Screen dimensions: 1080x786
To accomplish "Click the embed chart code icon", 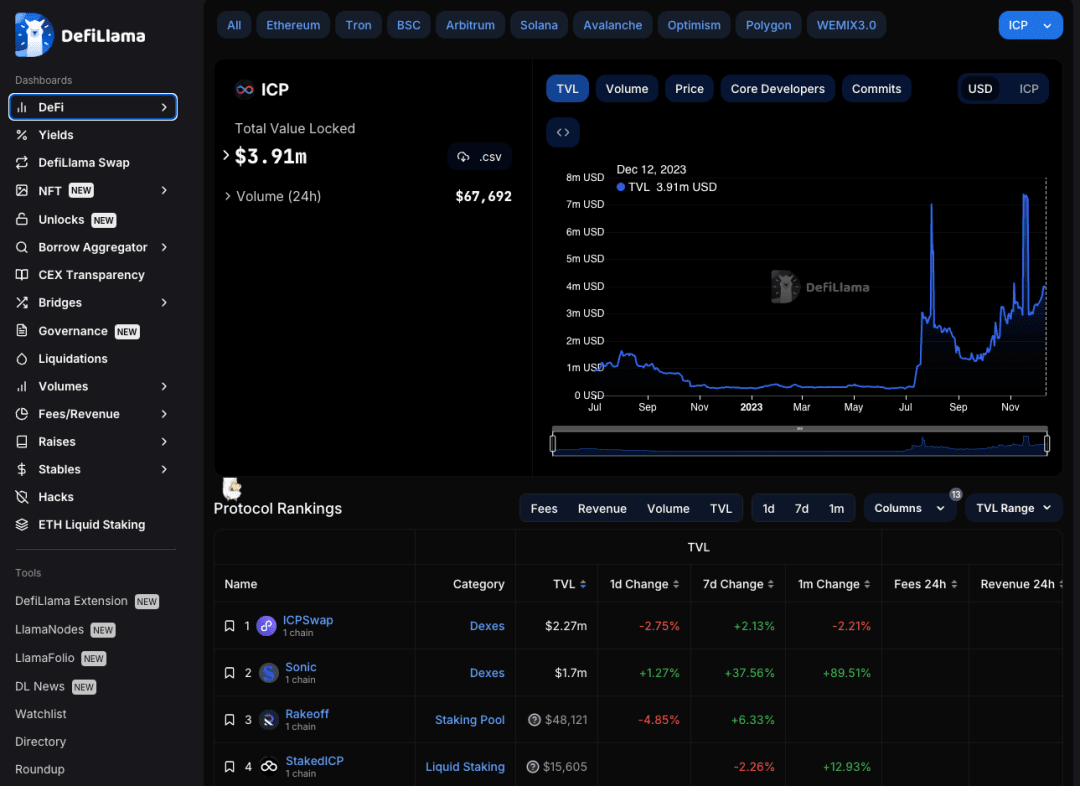I will 563,132.
